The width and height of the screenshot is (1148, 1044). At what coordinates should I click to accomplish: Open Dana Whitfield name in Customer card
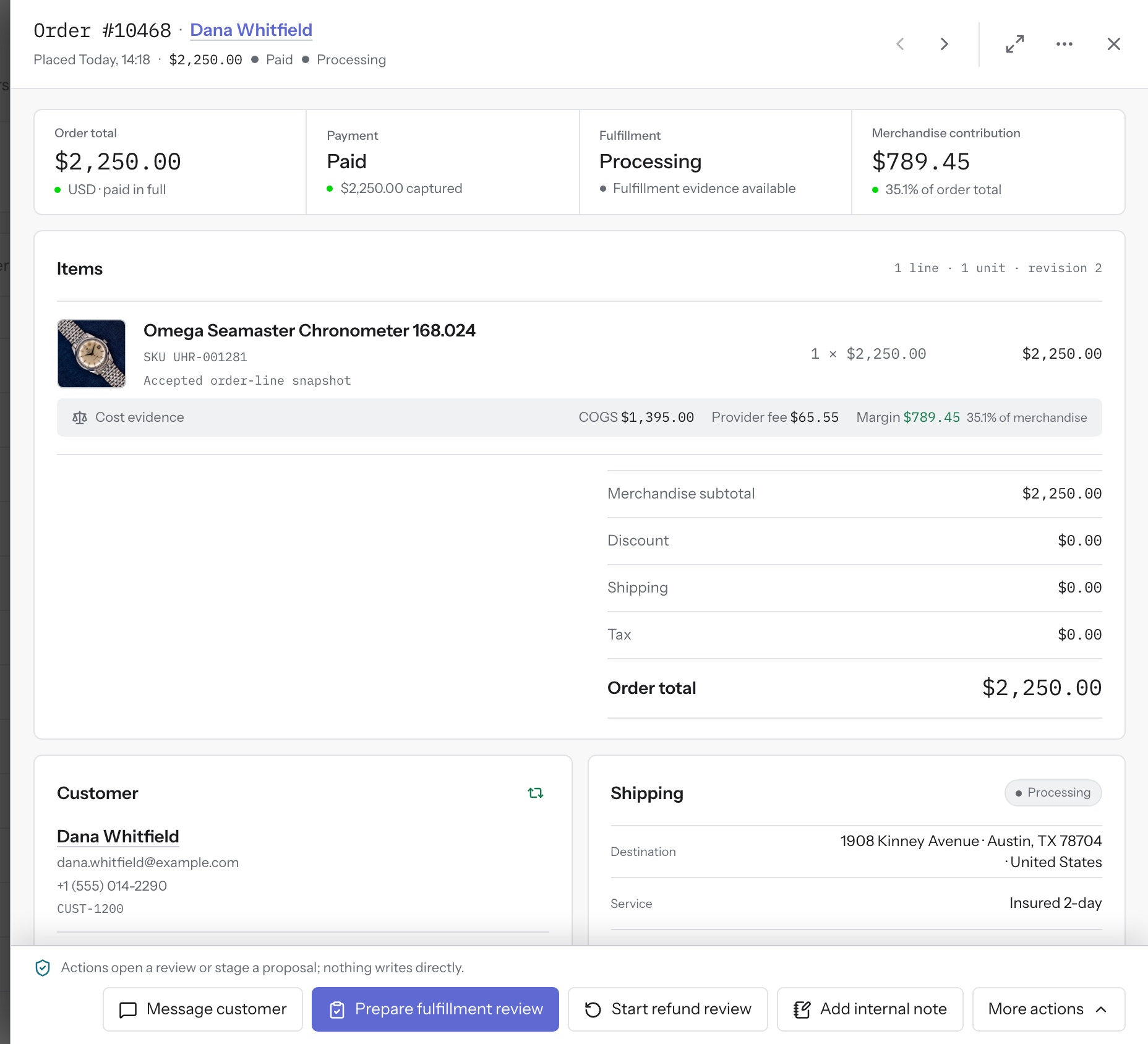(x=118, y=836)
